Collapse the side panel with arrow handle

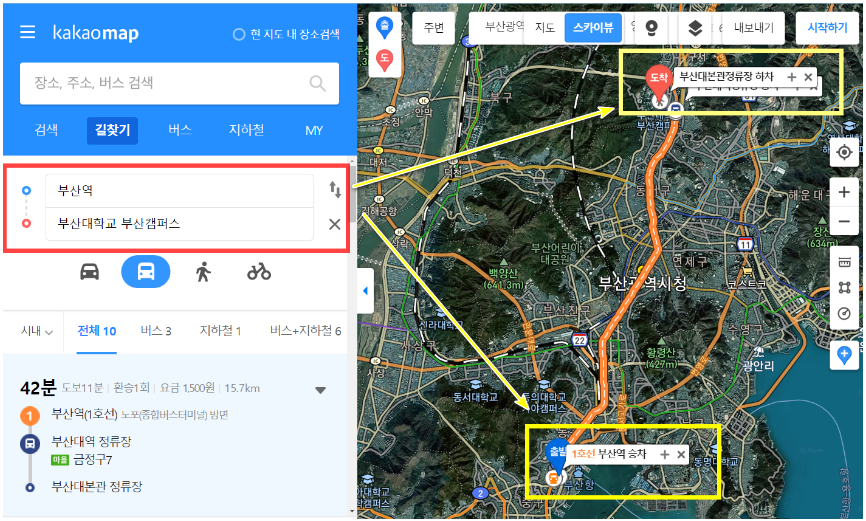tap(365, 291)
